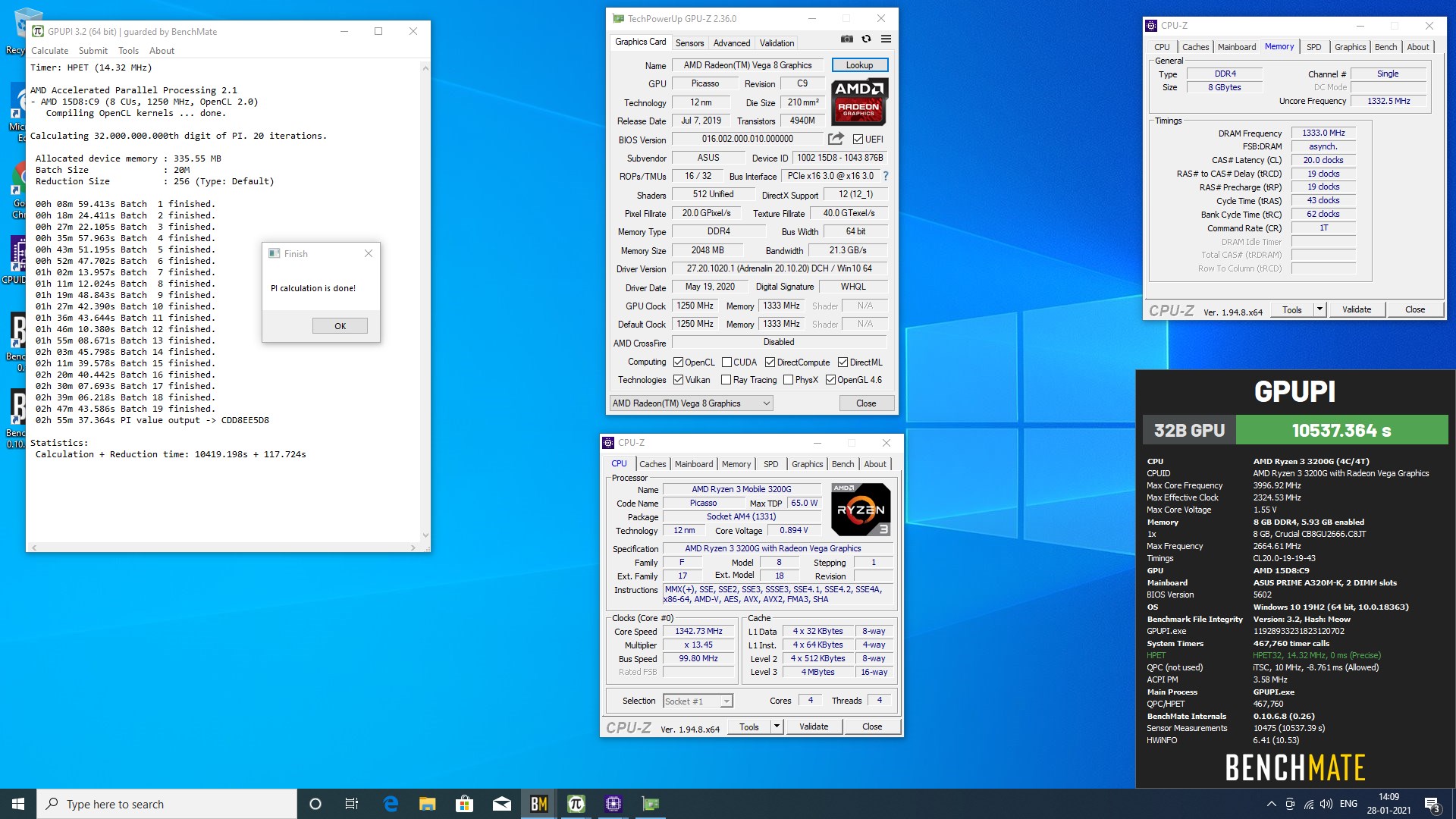This screenshot has width=1456, height=819.
Task: Click Bus Interface question mark icon
Action: pos(885,176)
